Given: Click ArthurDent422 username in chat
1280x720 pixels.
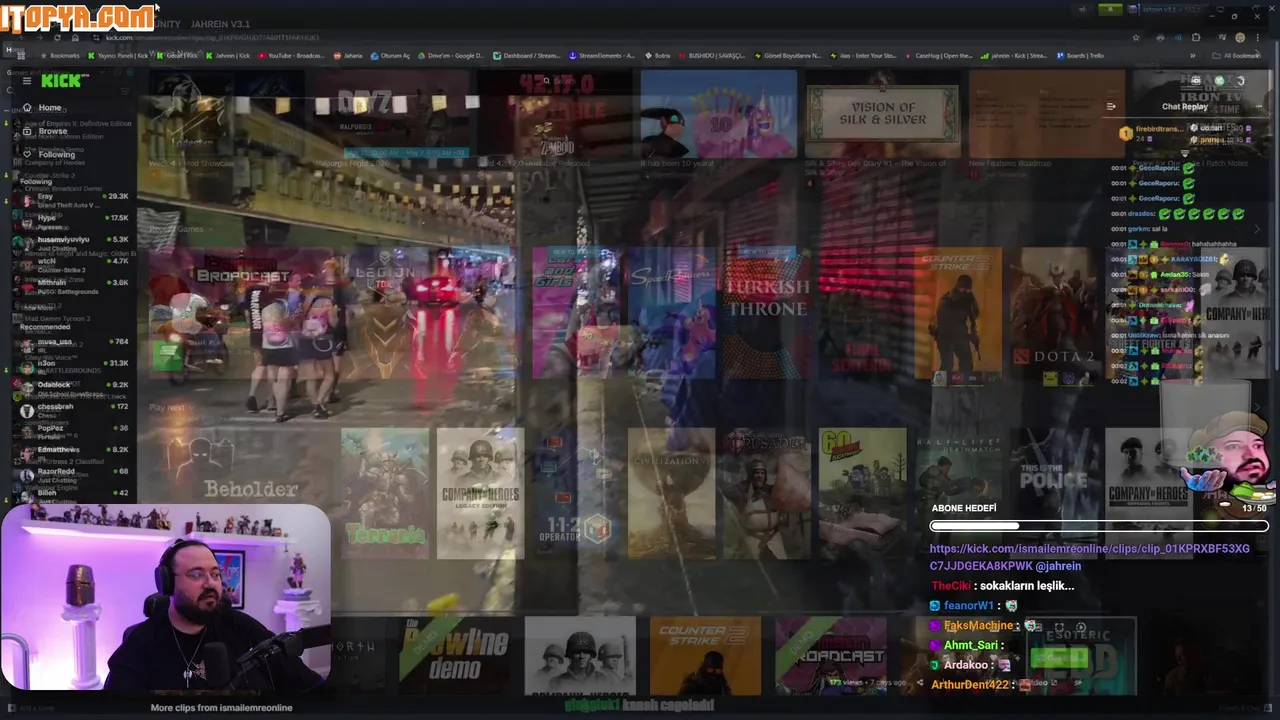Looking at the screenshot, I should 970,685.
